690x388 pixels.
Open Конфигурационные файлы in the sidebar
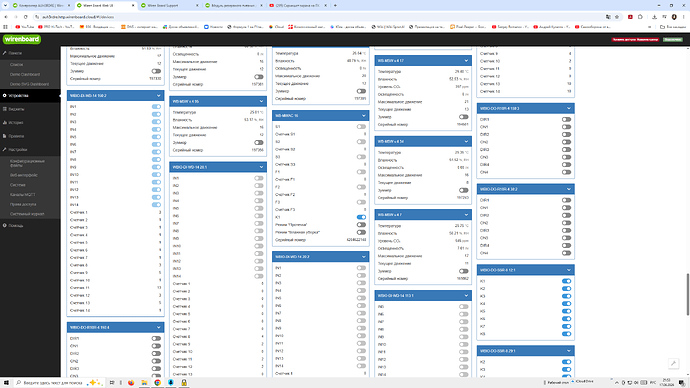[27, 163]
